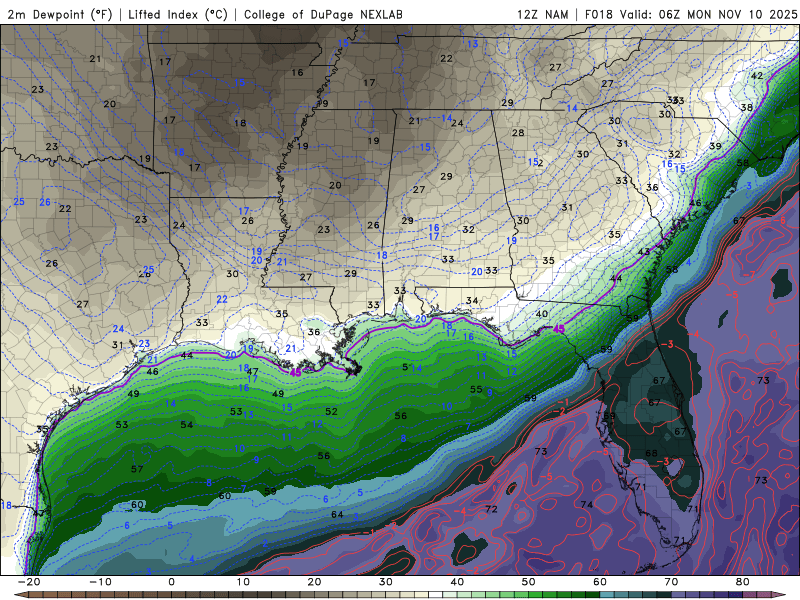
Task: Click the "College of DuPage NEXLAB" header text
Action: (x=323, y=14)
